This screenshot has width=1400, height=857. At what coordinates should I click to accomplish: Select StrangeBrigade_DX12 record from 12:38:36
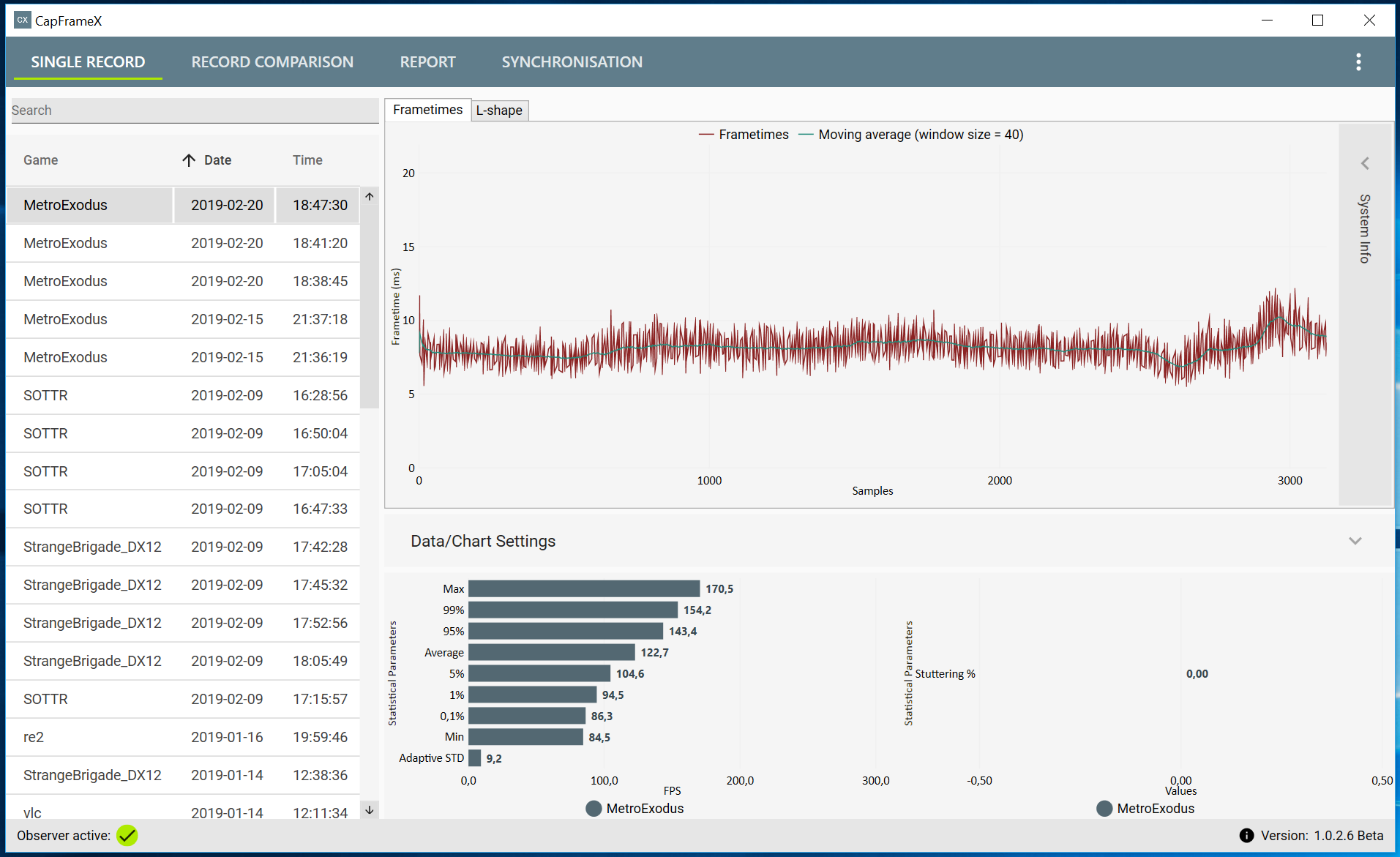(183, 775)
